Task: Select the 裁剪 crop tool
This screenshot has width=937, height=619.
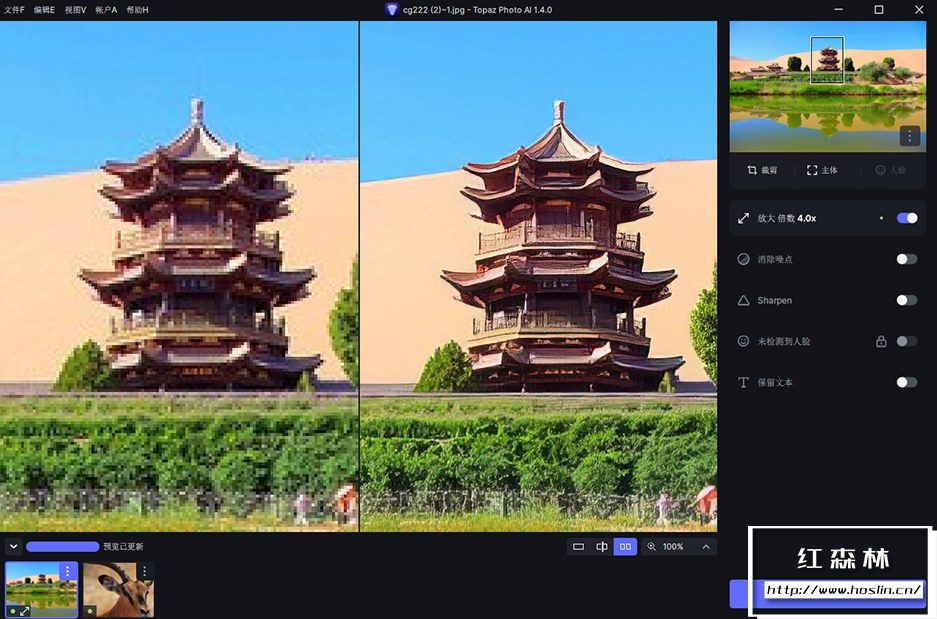Action: tap(762, 170)
